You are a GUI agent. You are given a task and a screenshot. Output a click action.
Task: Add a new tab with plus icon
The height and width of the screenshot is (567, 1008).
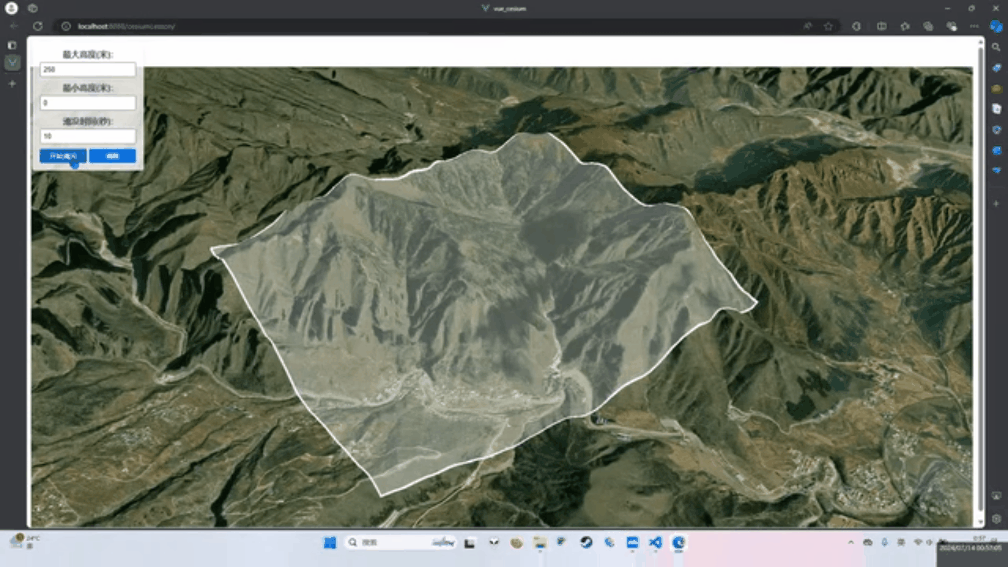[12, 84]
